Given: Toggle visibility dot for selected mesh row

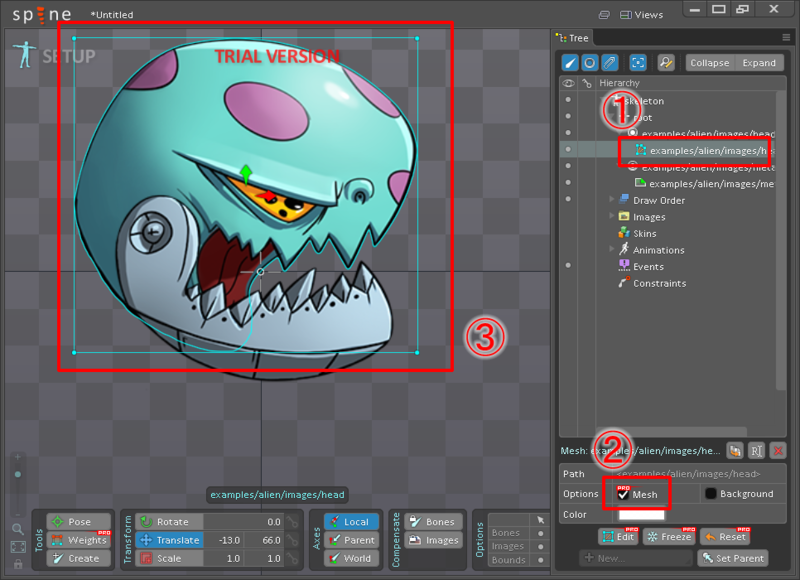Looking at the screenshot, I should coord(568,149).
